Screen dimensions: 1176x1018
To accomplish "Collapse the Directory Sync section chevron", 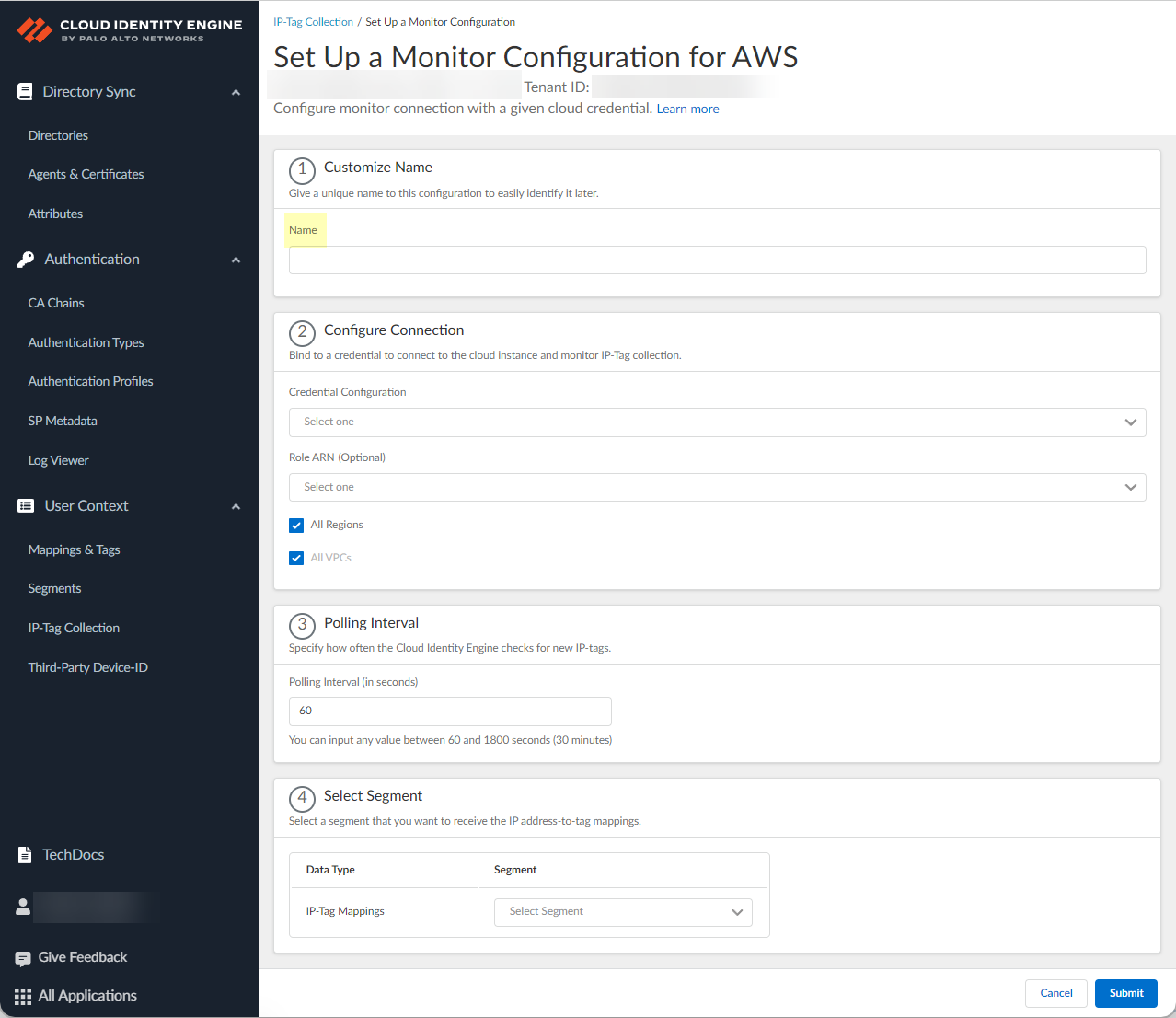I will (x=236, y=92).
